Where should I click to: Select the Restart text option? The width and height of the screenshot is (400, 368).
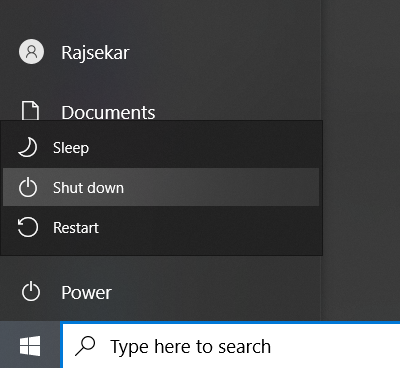(x=76, y=228)
